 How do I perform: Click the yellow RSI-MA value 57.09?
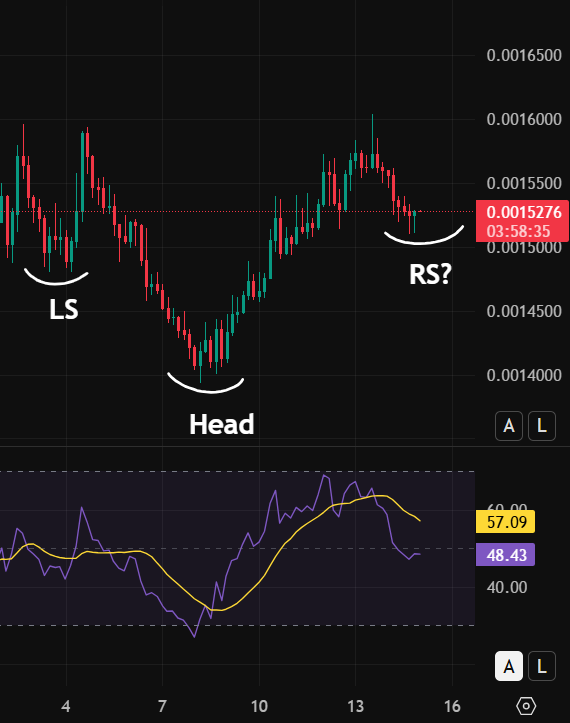(x=506, y=522)
